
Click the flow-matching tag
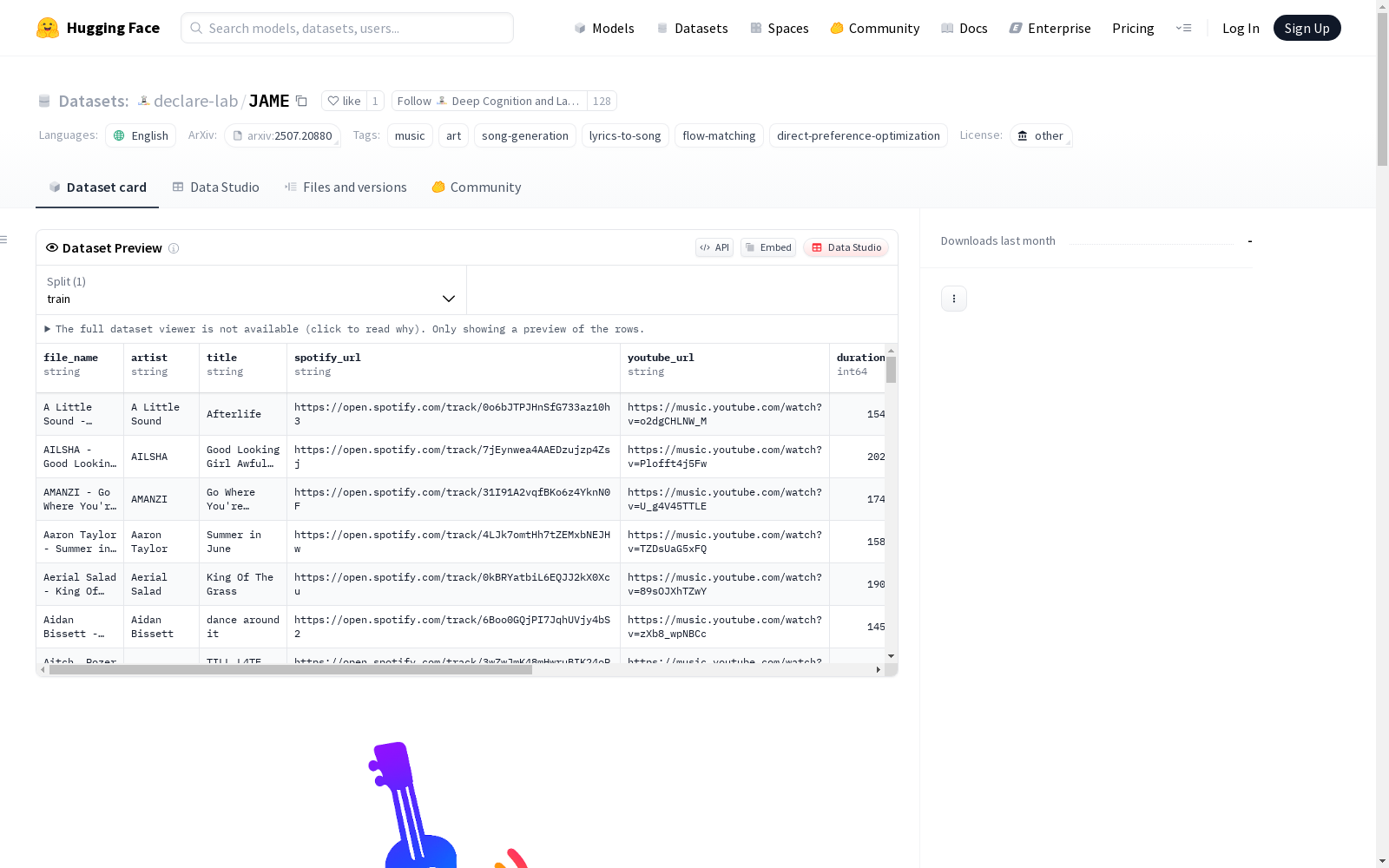pos(719,135)
